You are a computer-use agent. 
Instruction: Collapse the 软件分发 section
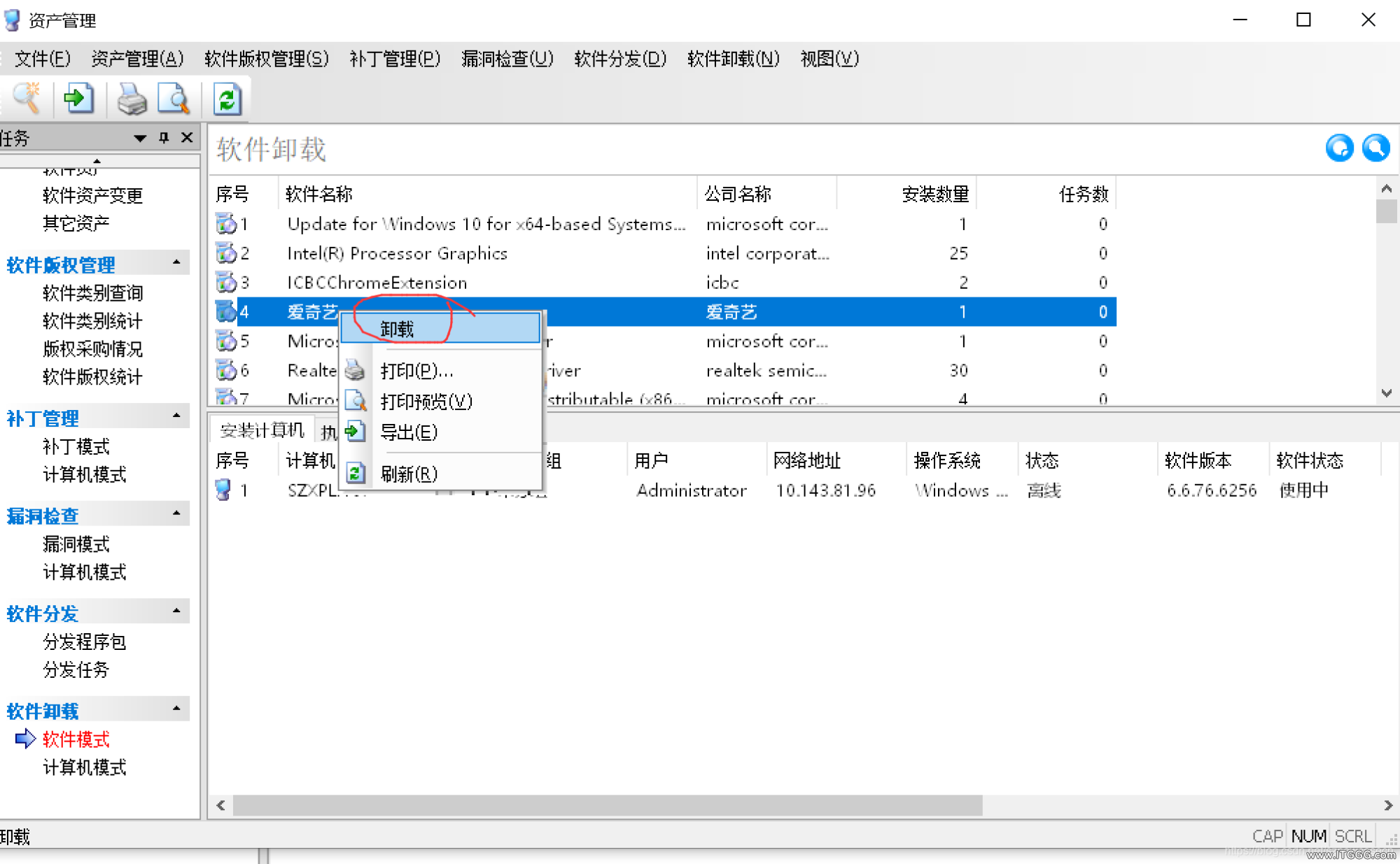tap(176, 611)
